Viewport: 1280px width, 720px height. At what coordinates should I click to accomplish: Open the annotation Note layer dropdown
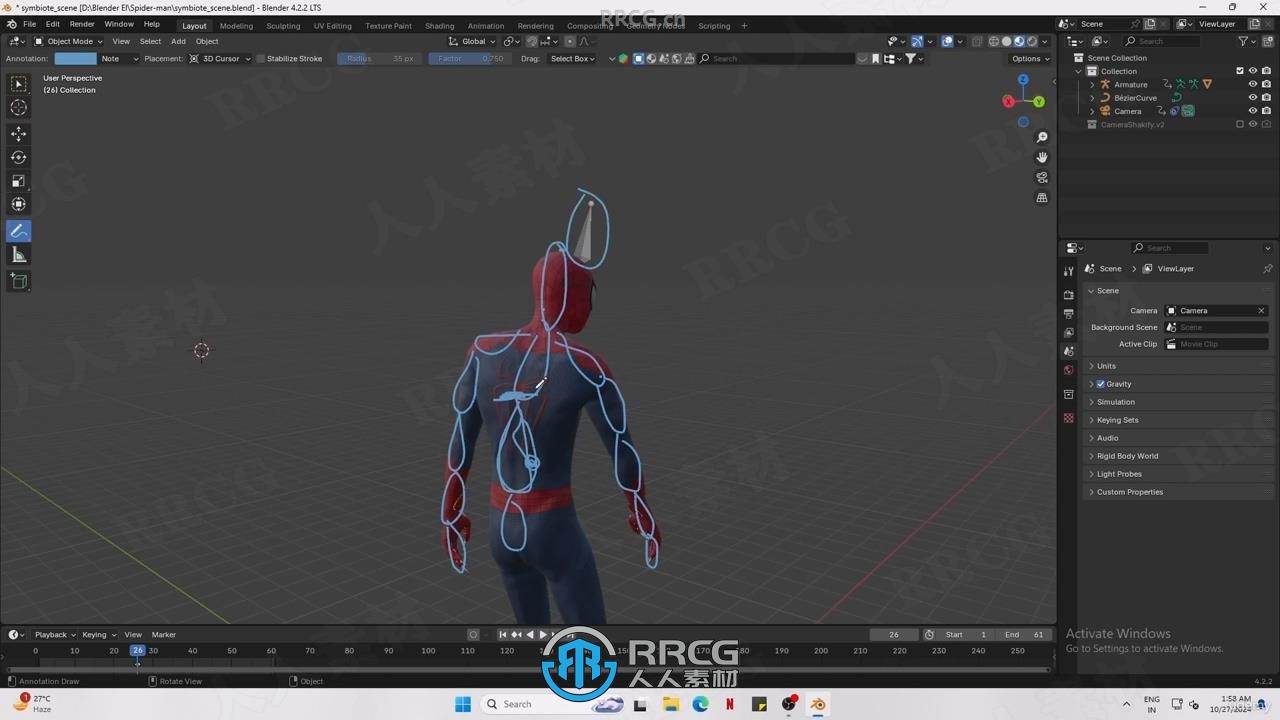pyautogui.click(x=119, y=59)
